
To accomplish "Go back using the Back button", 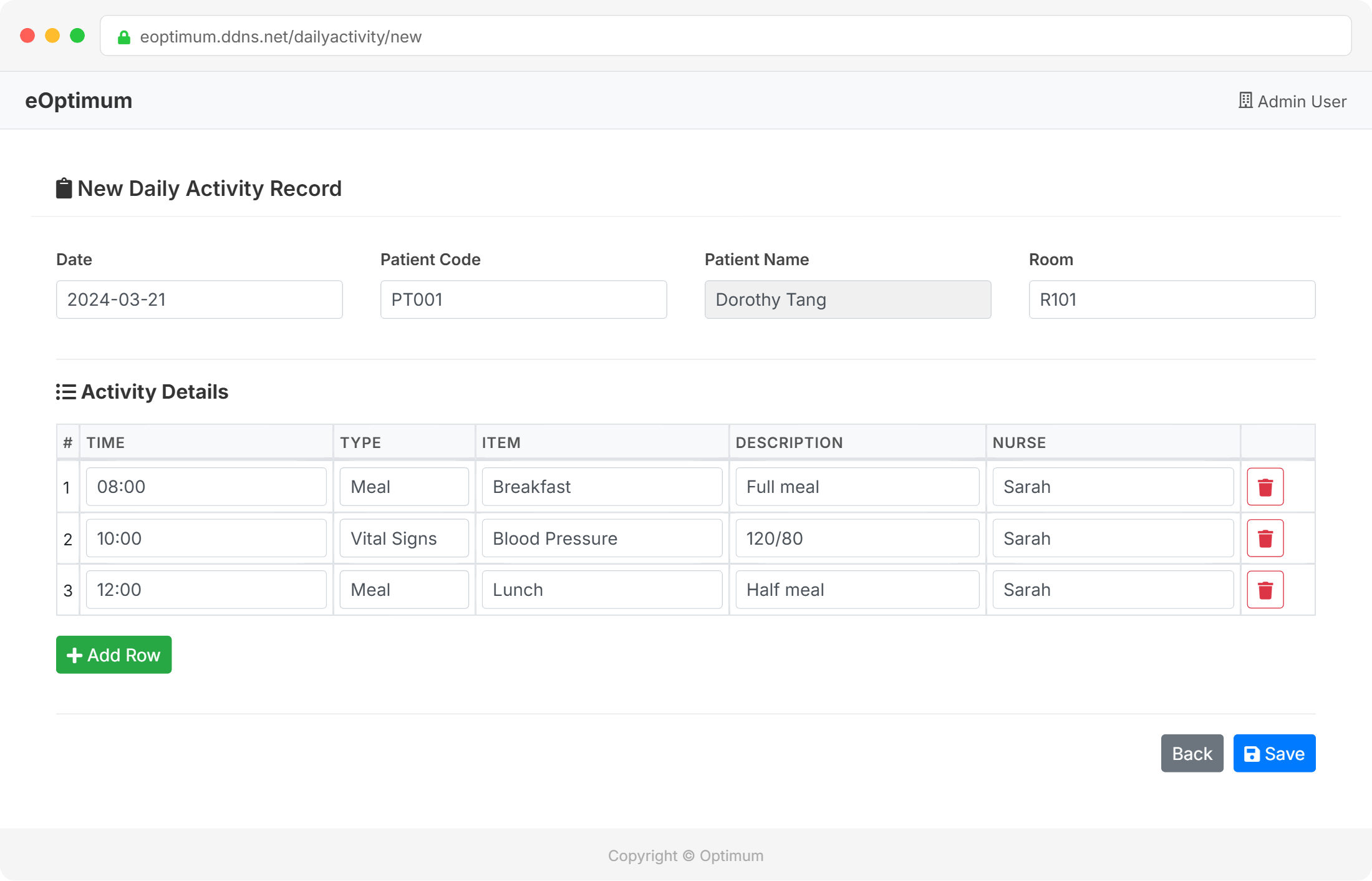I will click(x=1192, y=753).
